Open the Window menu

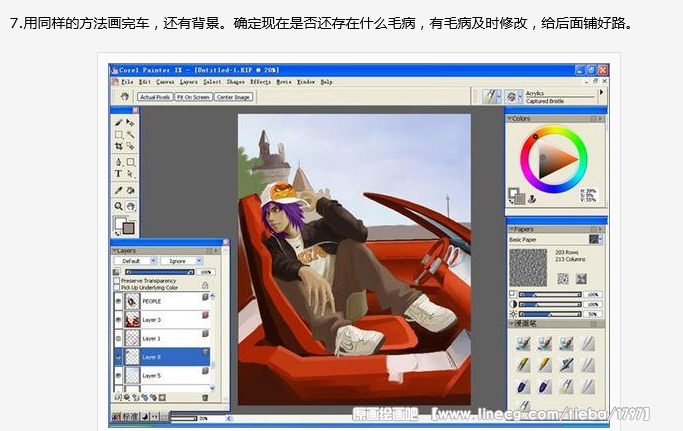pyautogui.click(x=306, y=81)
